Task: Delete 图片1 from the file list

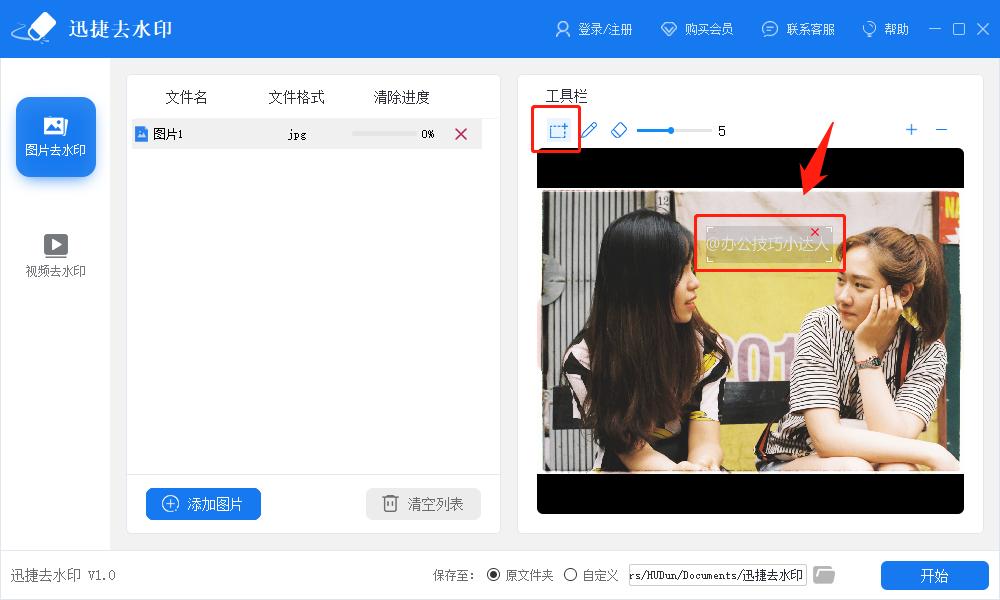Action: click(461, 133)
